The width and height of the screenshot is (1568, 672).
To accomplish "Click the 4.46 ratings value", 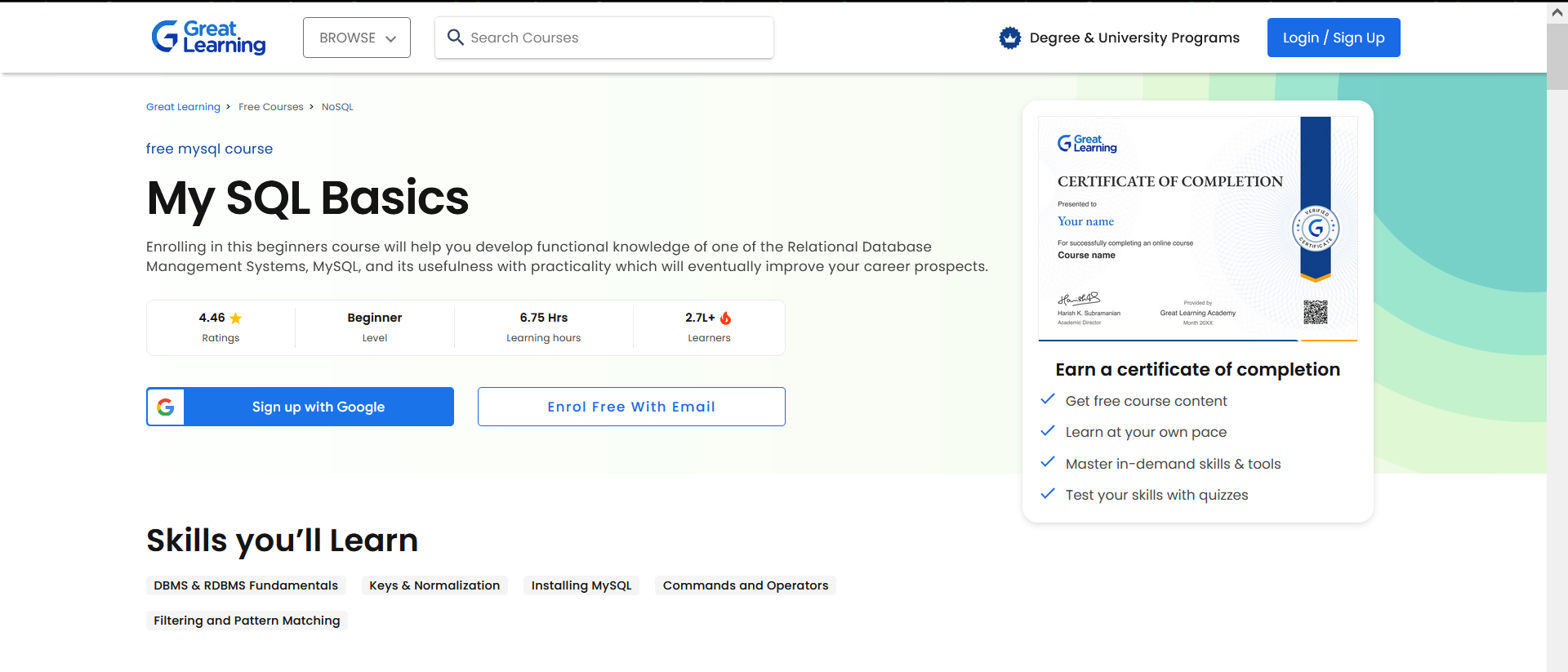I will (212, 318).
